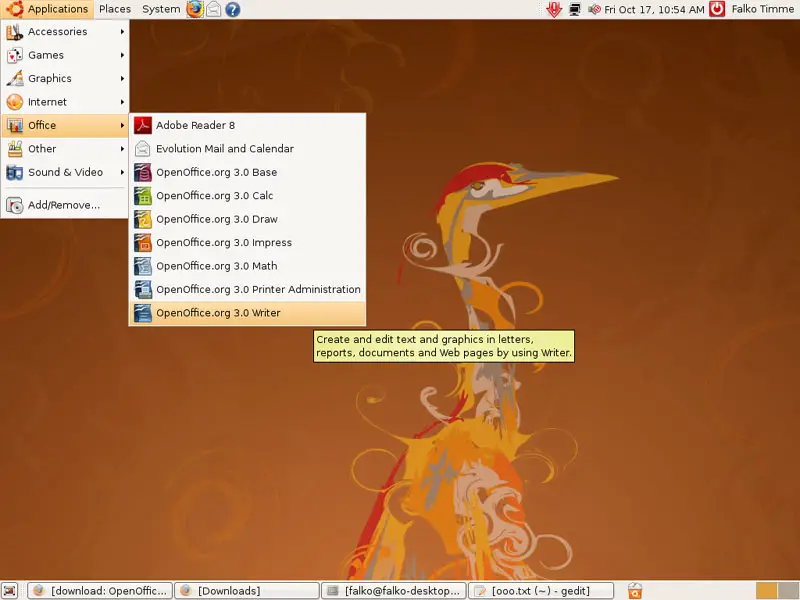Launch OpenOffice.org 3.0 Writer

247,313
